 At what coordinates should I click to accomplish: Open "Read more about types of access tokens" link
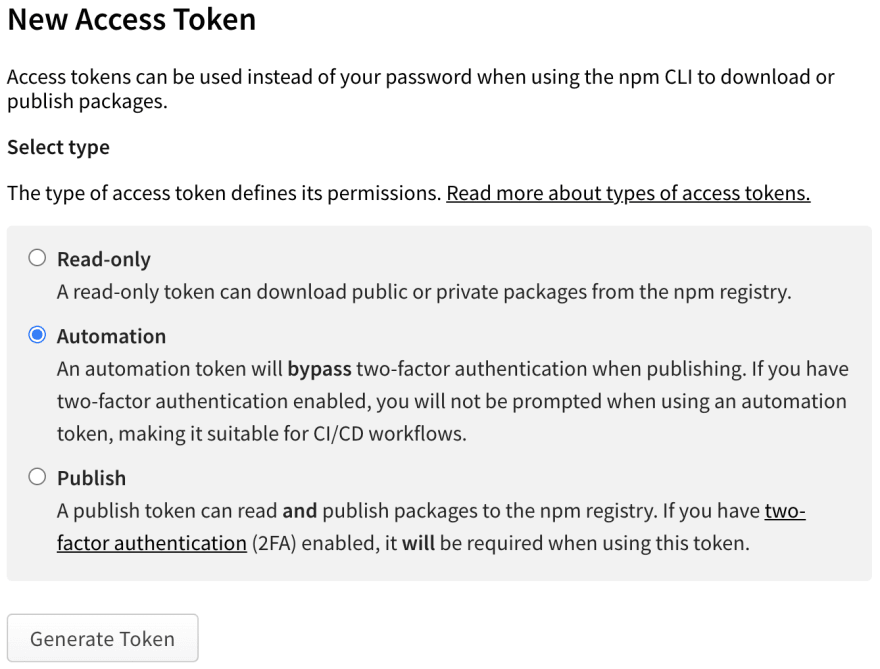click(627, 193)
